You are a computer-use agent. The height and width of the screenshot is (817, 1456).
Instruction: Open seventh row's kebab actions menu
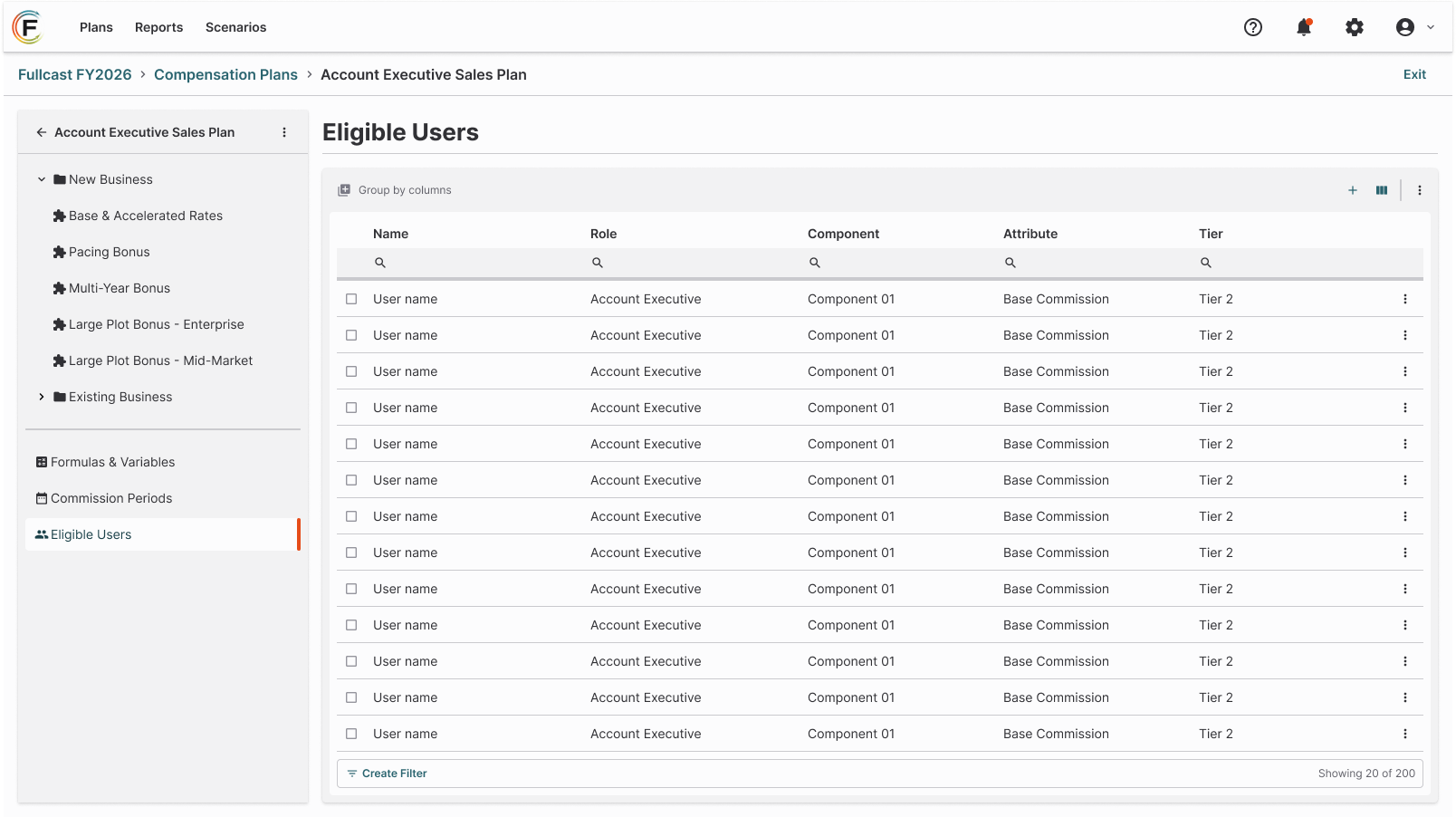tap(1405, 516)
